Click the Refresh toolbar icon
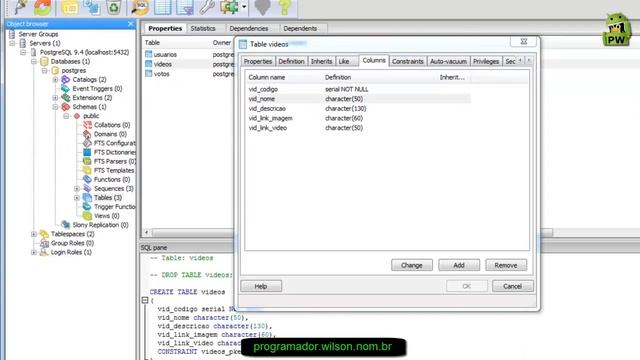This screenshot has height=360, width=640. tap(42, 7)
